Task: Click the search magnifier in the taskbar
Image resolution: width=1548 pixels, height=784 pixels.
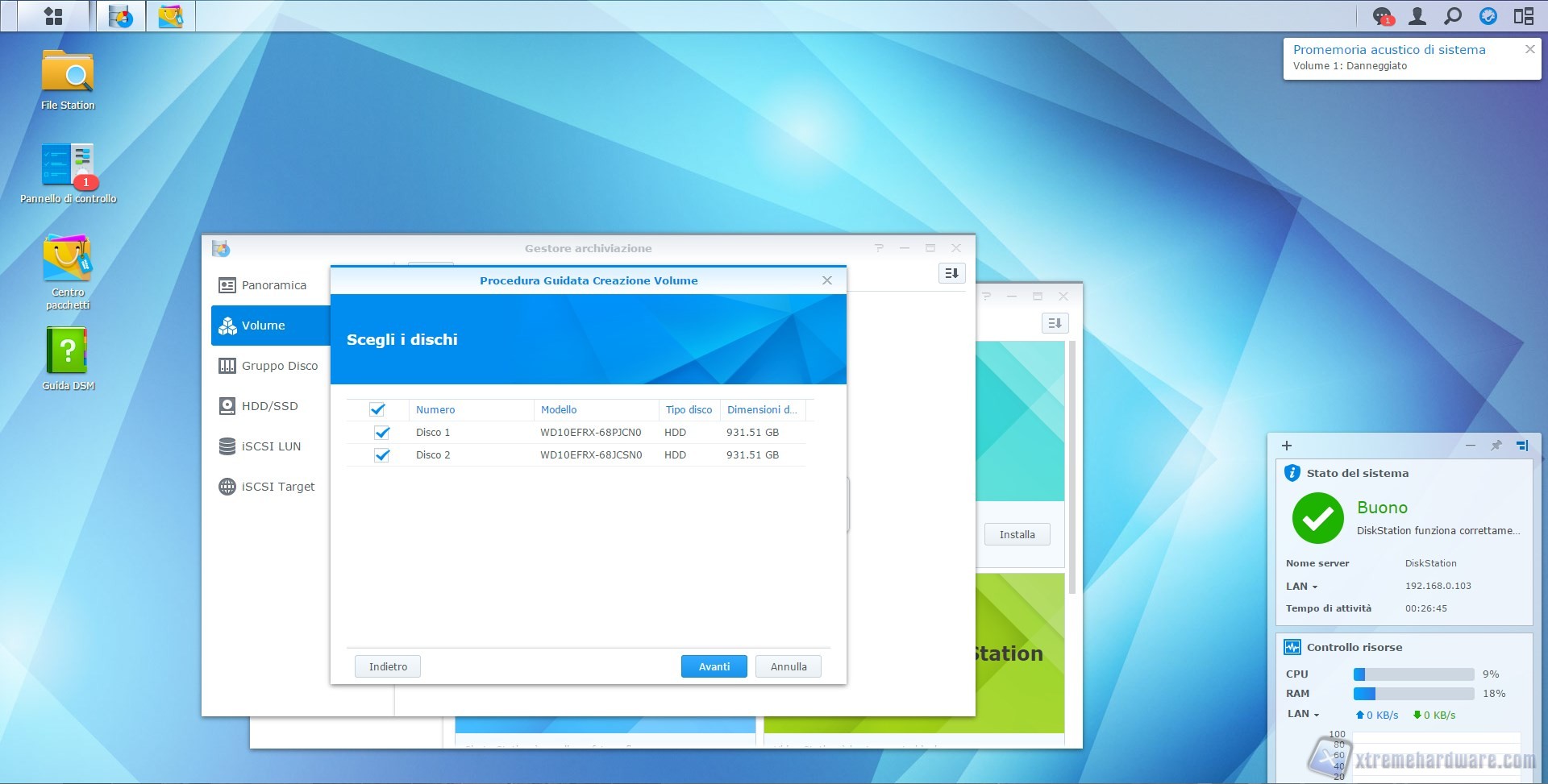Action: pyautogui.click(x=1452, y=16)
